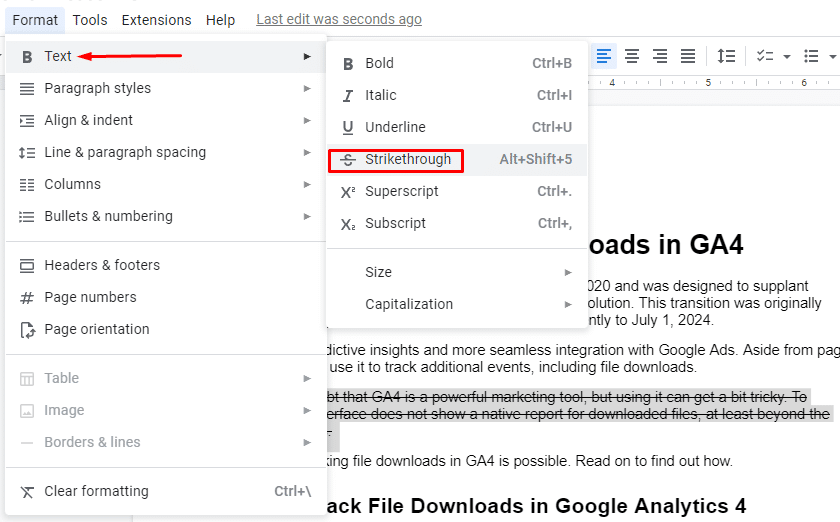Image resolution: width=840 pixels, height=522 pixels.
Task: Expand the Size submenu
Action: pyautogui.click(x=457, y=272)
